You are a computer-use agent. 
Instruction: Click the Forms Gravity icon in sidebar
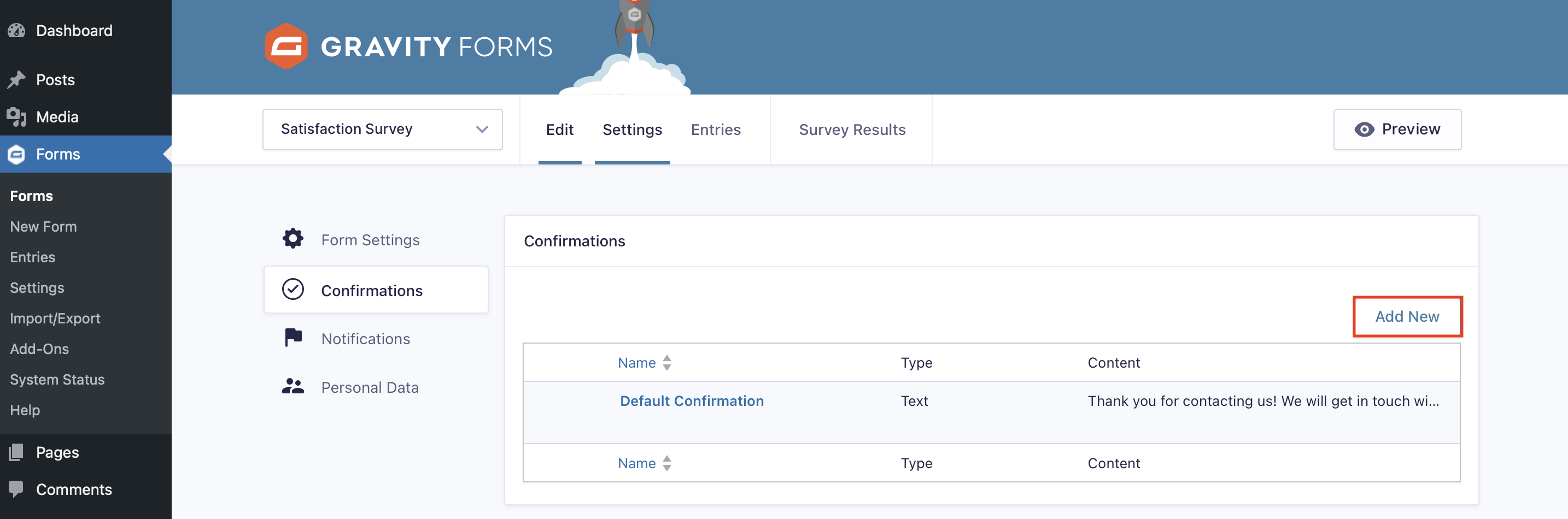(16, 154)
